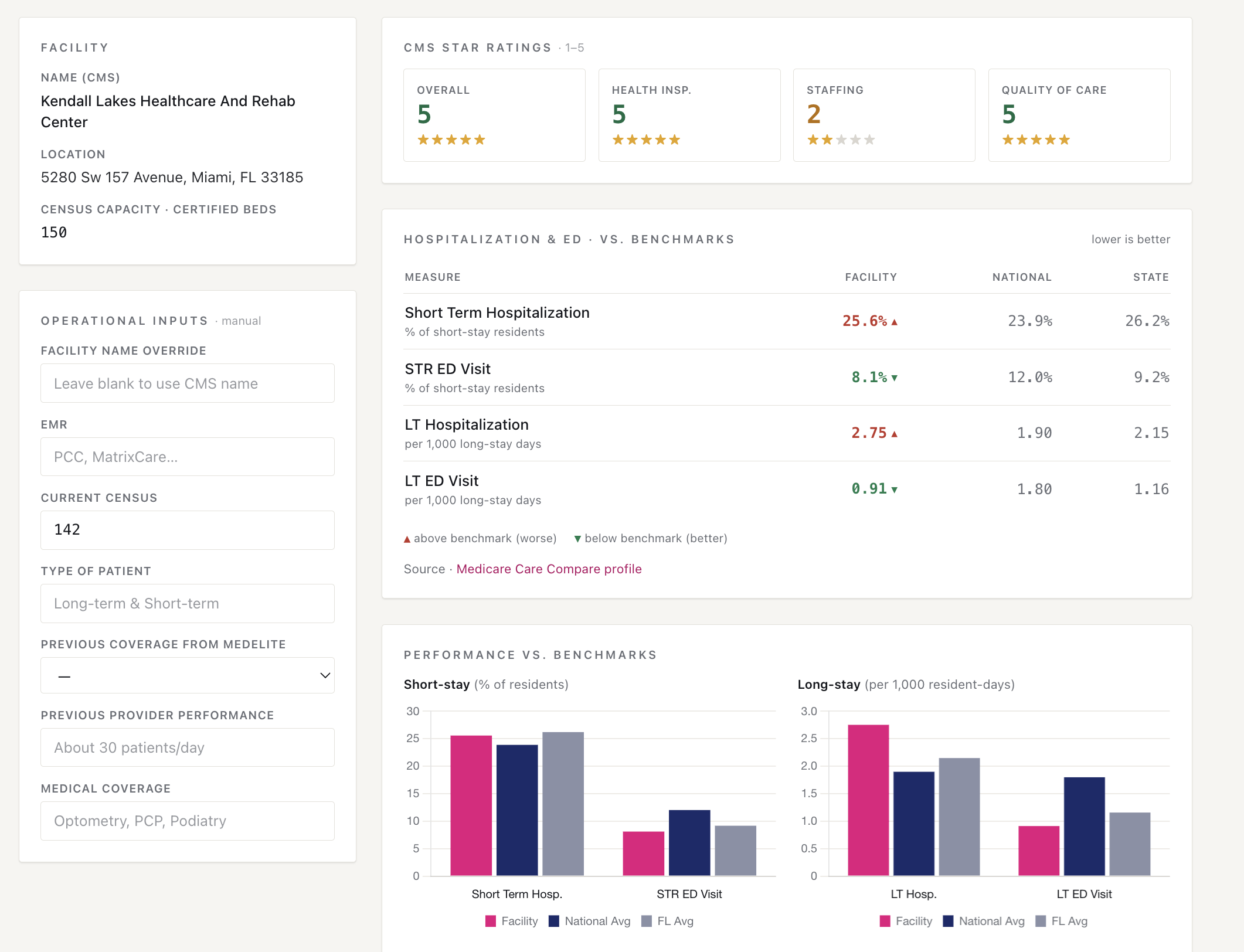Click the five stars under Health Insp.
The width and height of the screenshot is (1244, 952).
tap(646, 140)
